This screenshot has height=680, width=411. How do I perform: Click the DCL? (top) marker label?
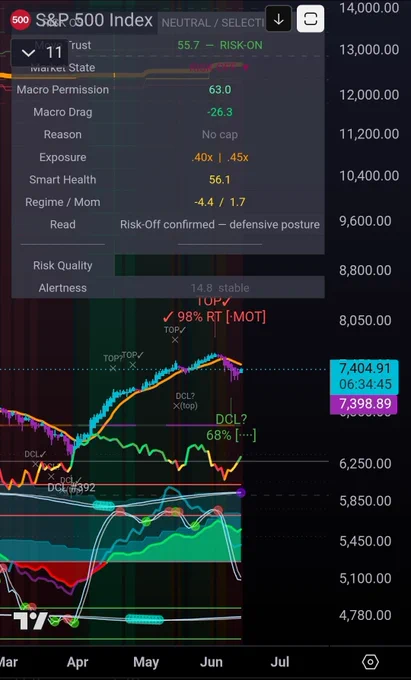click(x=185, y=401)
